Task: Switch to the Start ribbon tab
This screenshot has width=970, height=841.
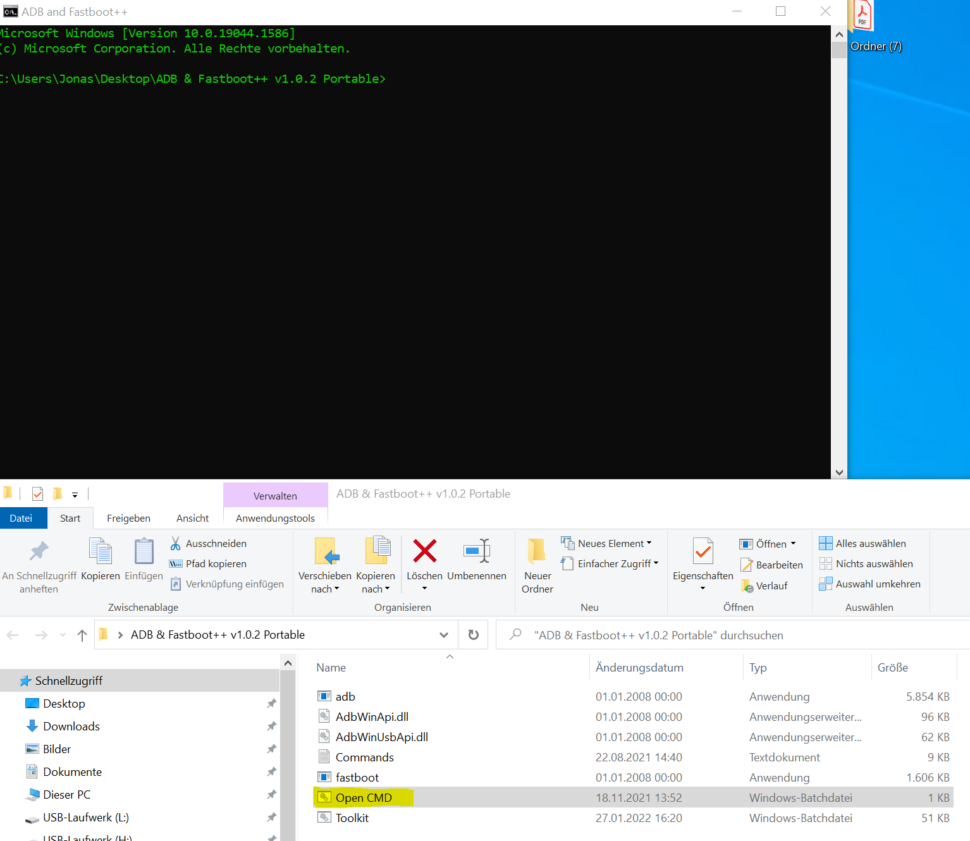Action: tap(70, 518)
